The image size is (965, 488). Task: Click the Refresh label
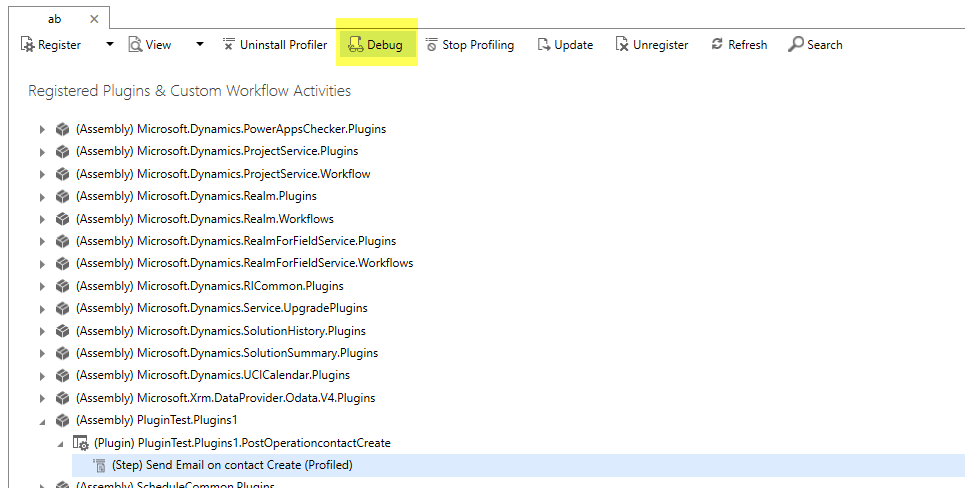click(748, 45)
